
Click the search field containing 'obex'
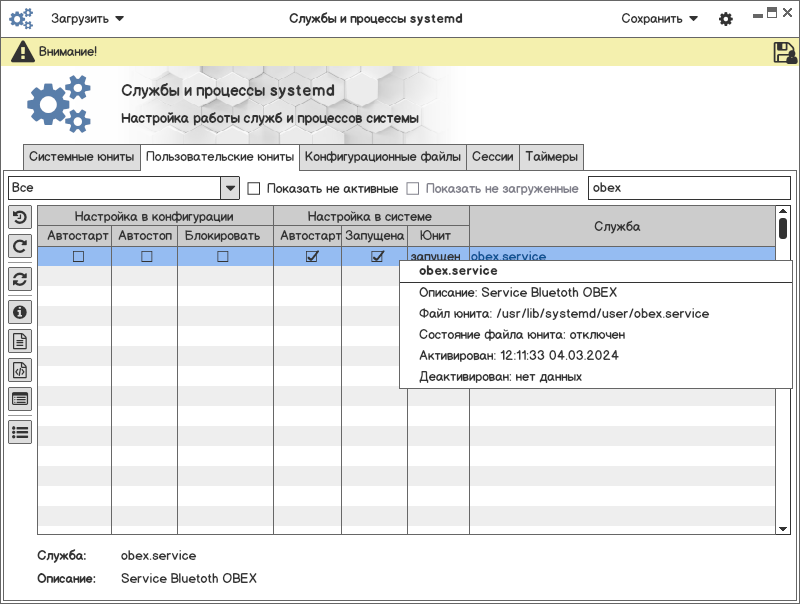pyautogui.click(x=689, y=188)
